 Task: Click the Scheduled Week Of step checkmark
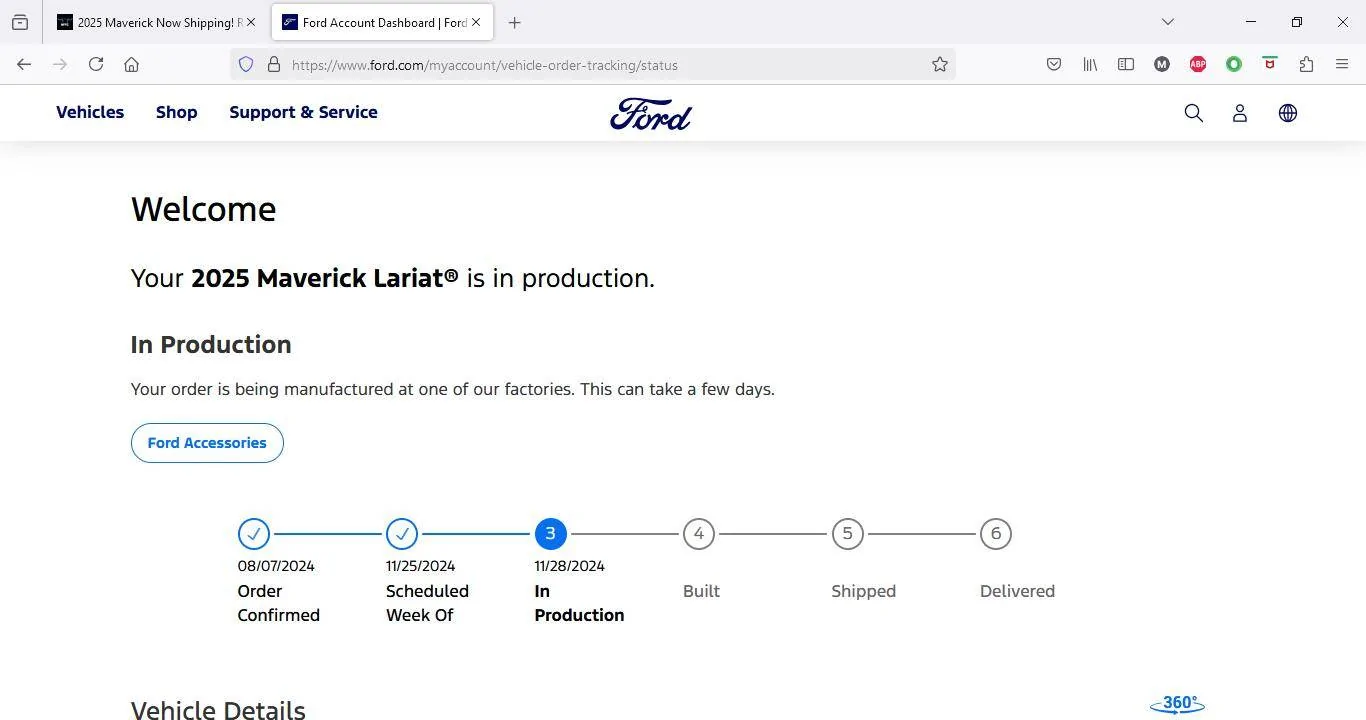point(402,534)
